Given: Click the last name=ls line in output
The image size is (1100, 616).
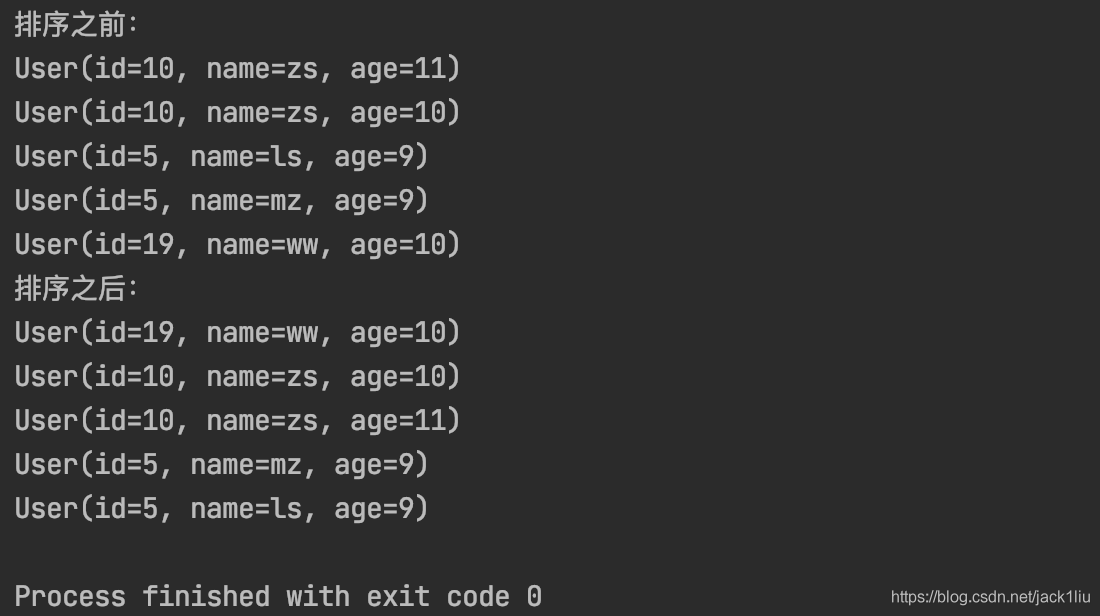Looking at the screenshot, I should 221,509.
